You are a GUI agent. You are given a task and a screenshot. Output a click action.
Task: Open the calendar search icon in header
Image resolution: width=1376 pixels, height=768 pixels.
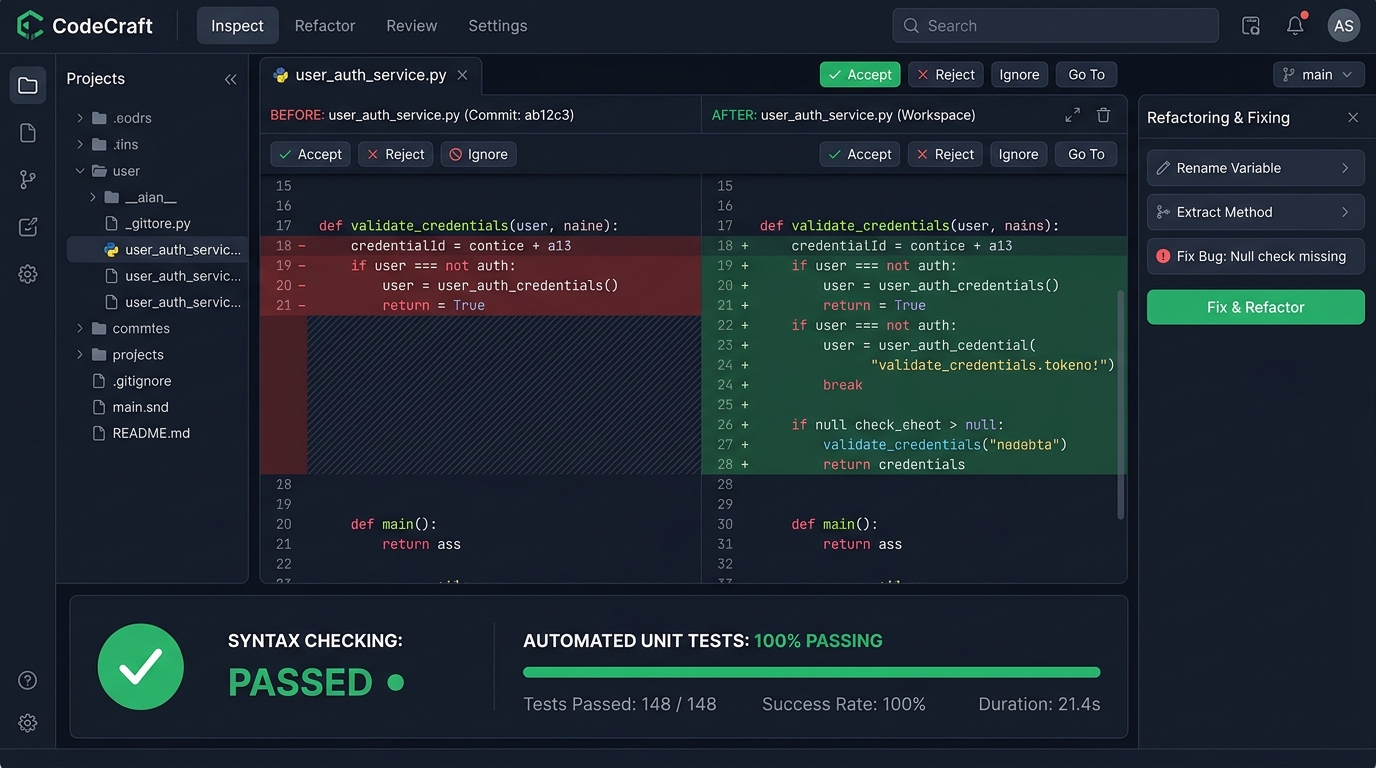pos(1251,26)
